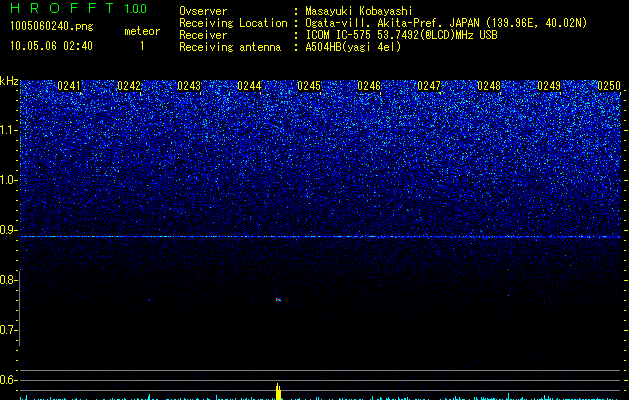Click the 0243 time marker
The height and width of the screenshot is (400, 629).
[189, 86]
